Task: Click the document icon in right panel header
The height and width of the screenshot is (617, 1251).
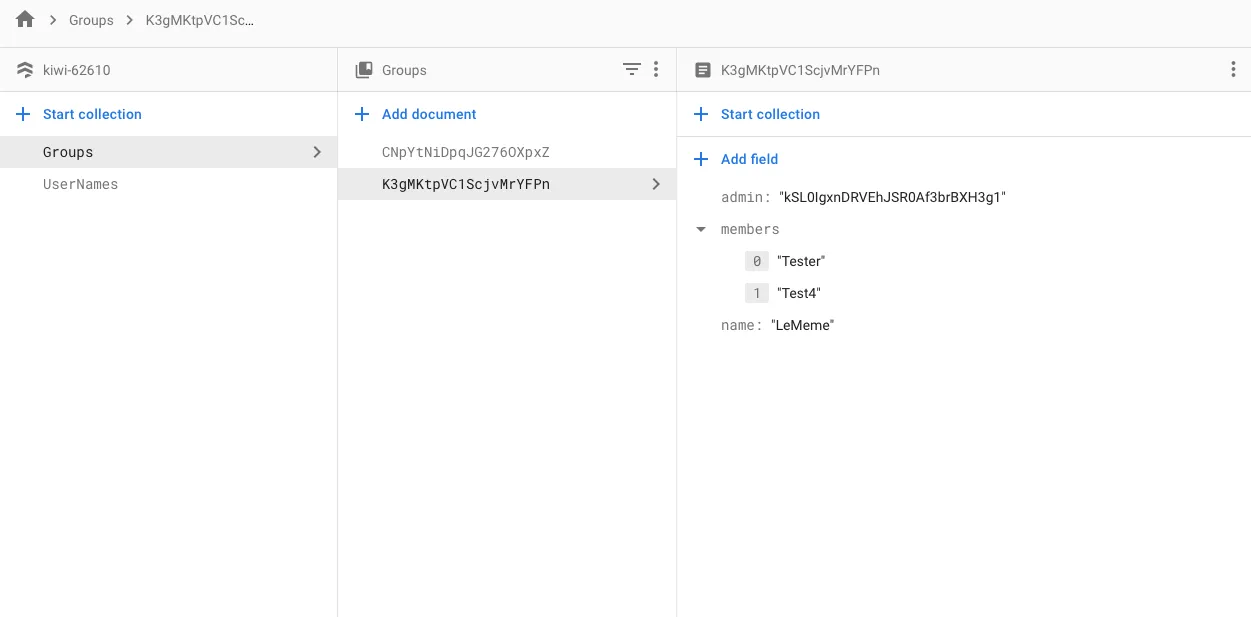Action: tap(703, 70)
